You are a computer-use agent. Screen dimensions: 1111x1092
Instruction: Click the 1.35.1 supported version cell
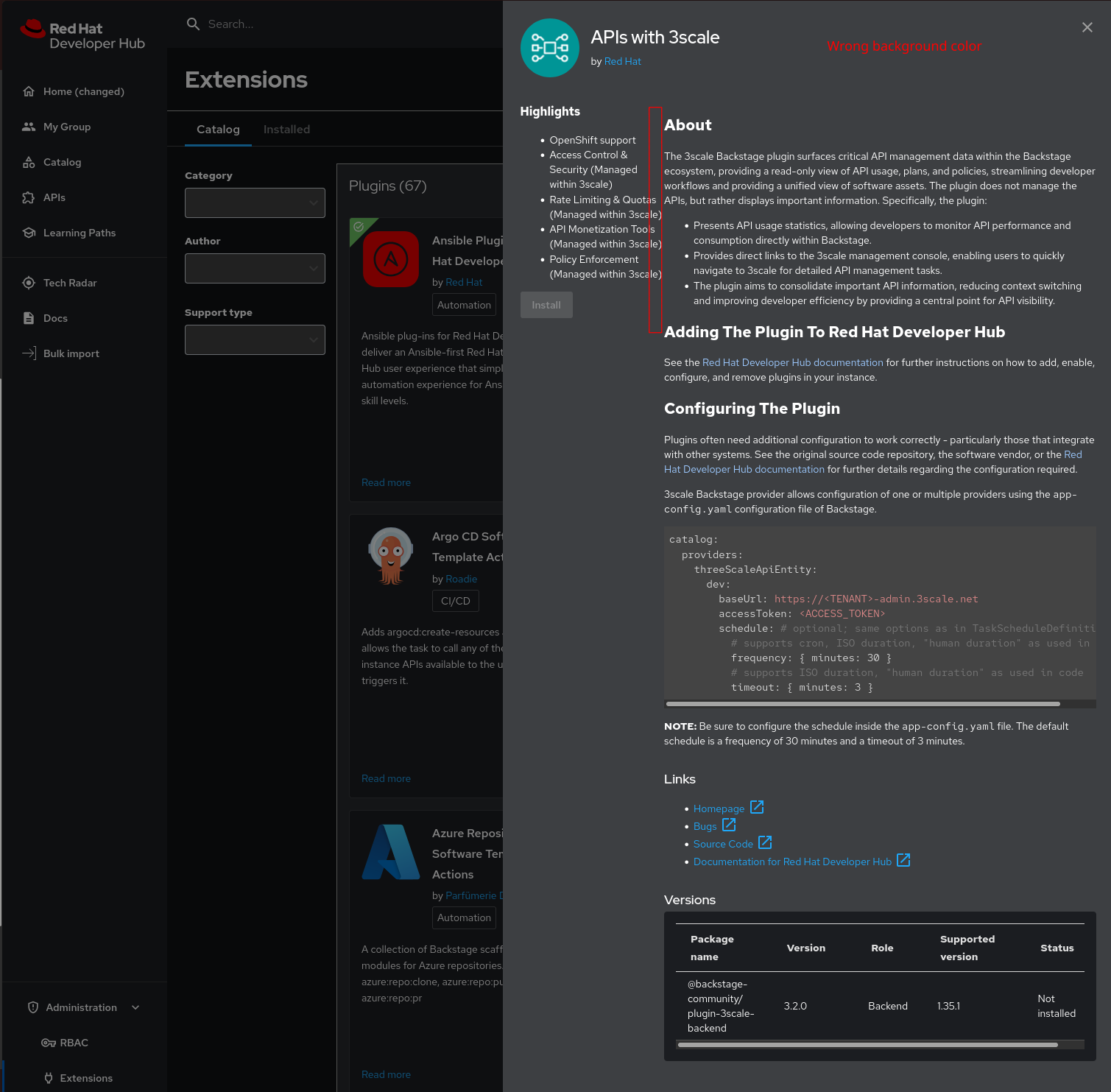click(x=948, y=1006)
